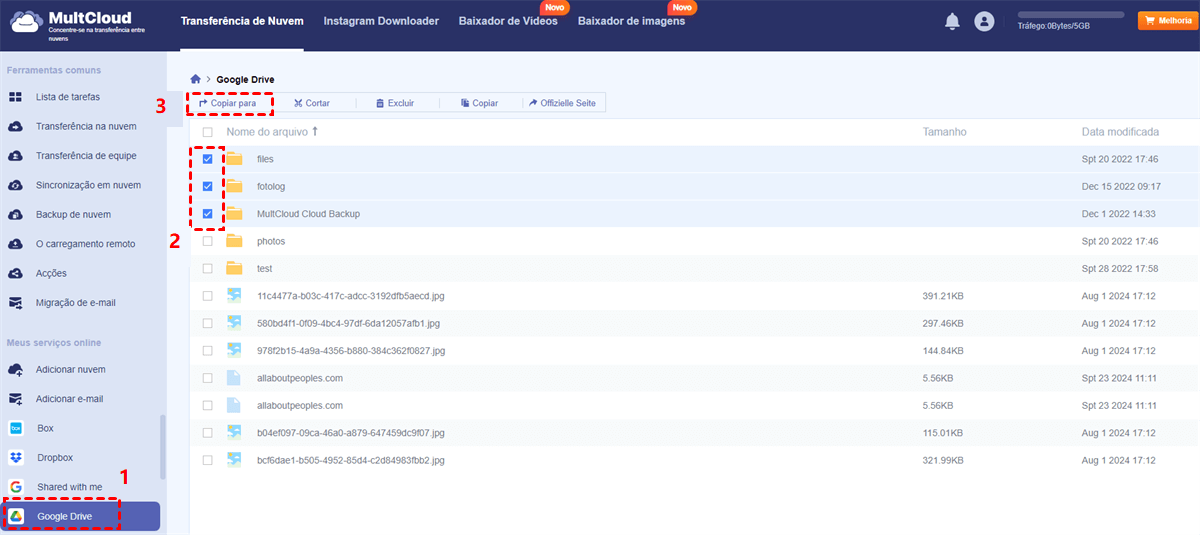1200x535 pixels.
Task: Click the home breadcrumb icon
Action: click(x=196, y=79)
